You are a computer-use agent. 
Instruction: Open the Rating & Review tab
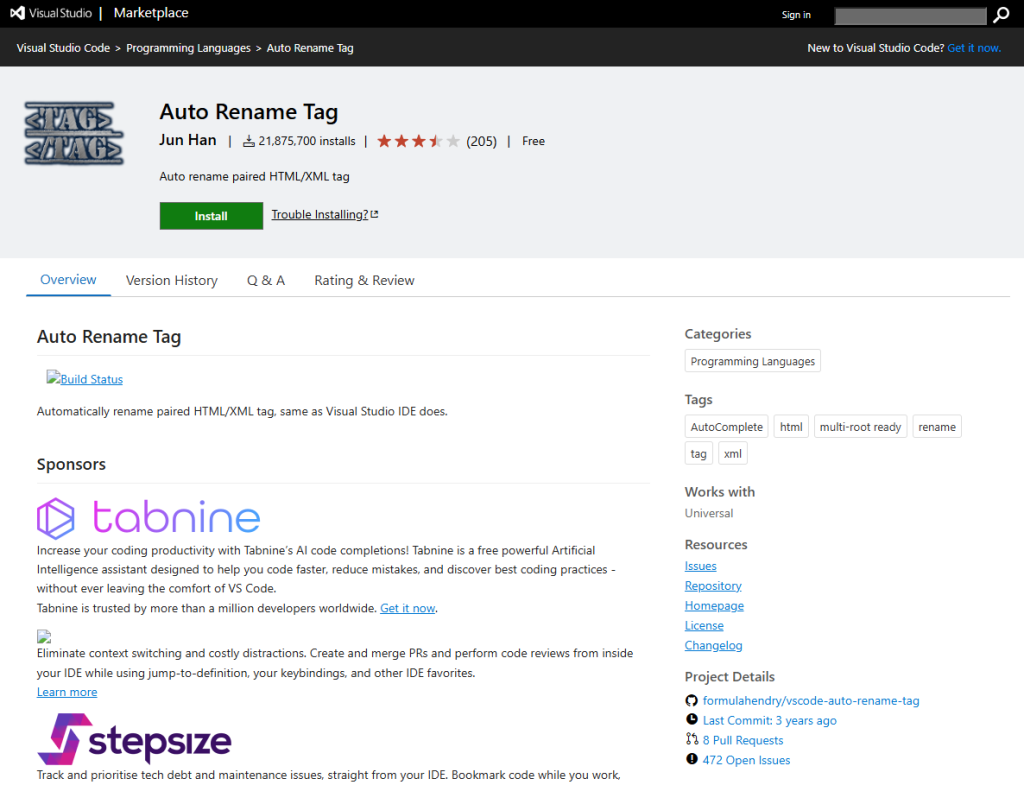[364, 280]
